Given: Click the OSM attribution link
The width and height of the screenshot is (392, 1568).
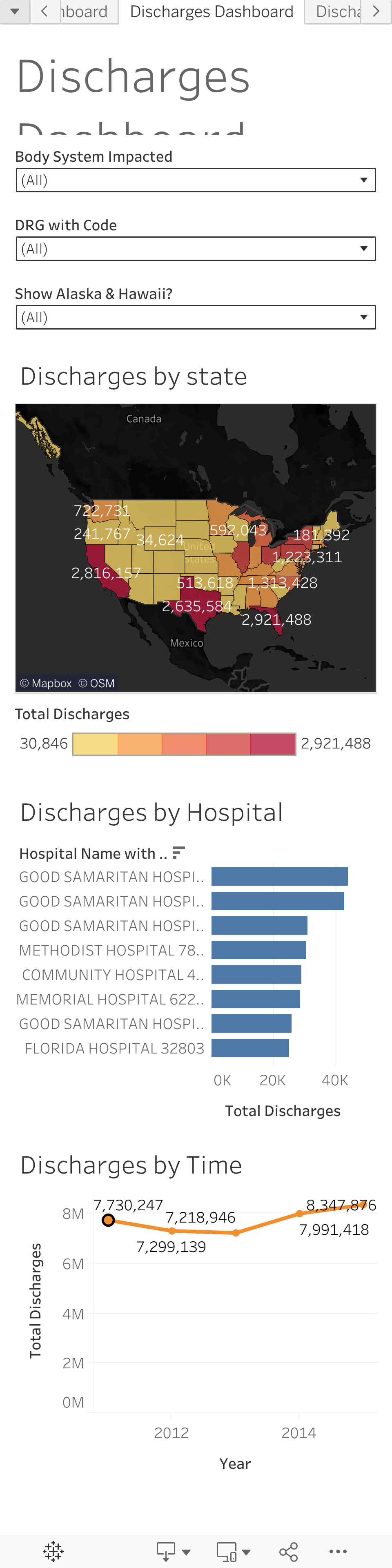Looking at the screenshot, I should tap(97, 683).
